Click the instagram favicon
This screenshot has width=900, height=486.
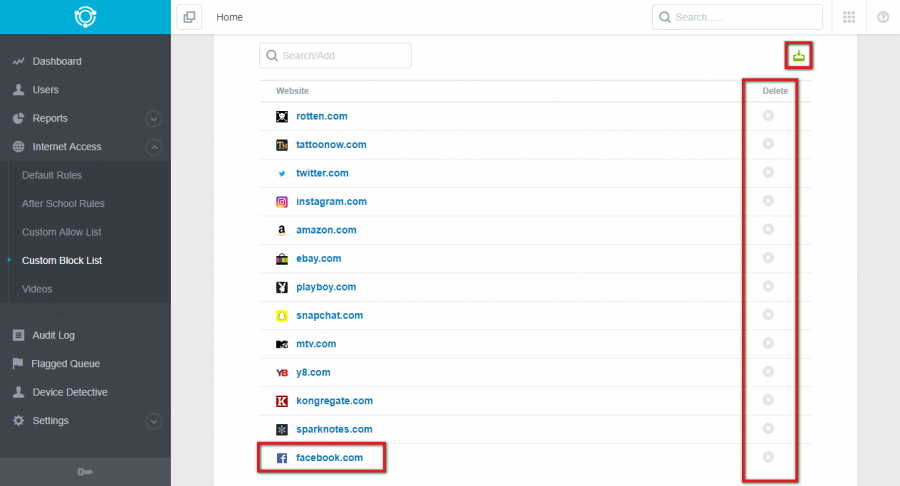pos(282,202)
